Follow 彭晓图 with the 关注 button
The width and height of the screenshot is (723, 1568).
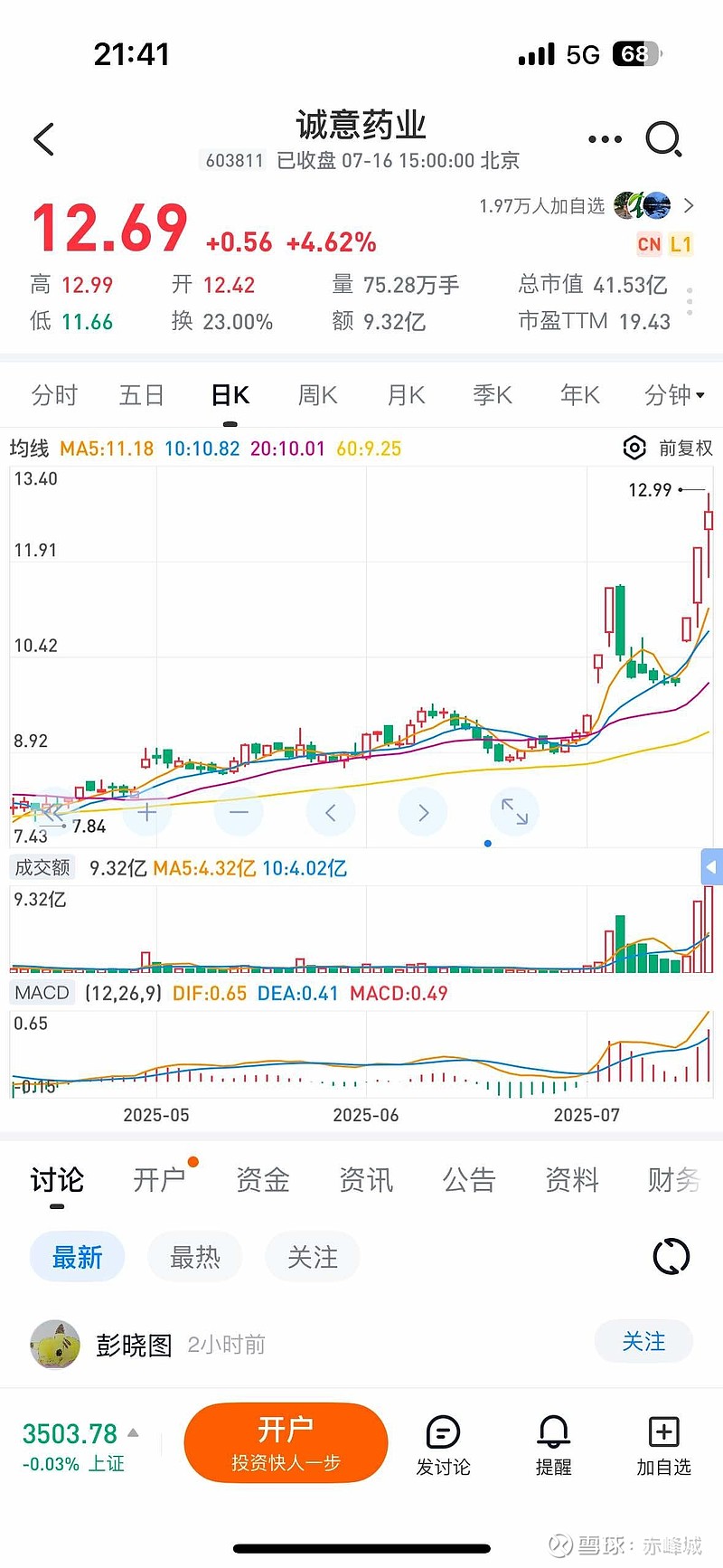(643, 1341)
